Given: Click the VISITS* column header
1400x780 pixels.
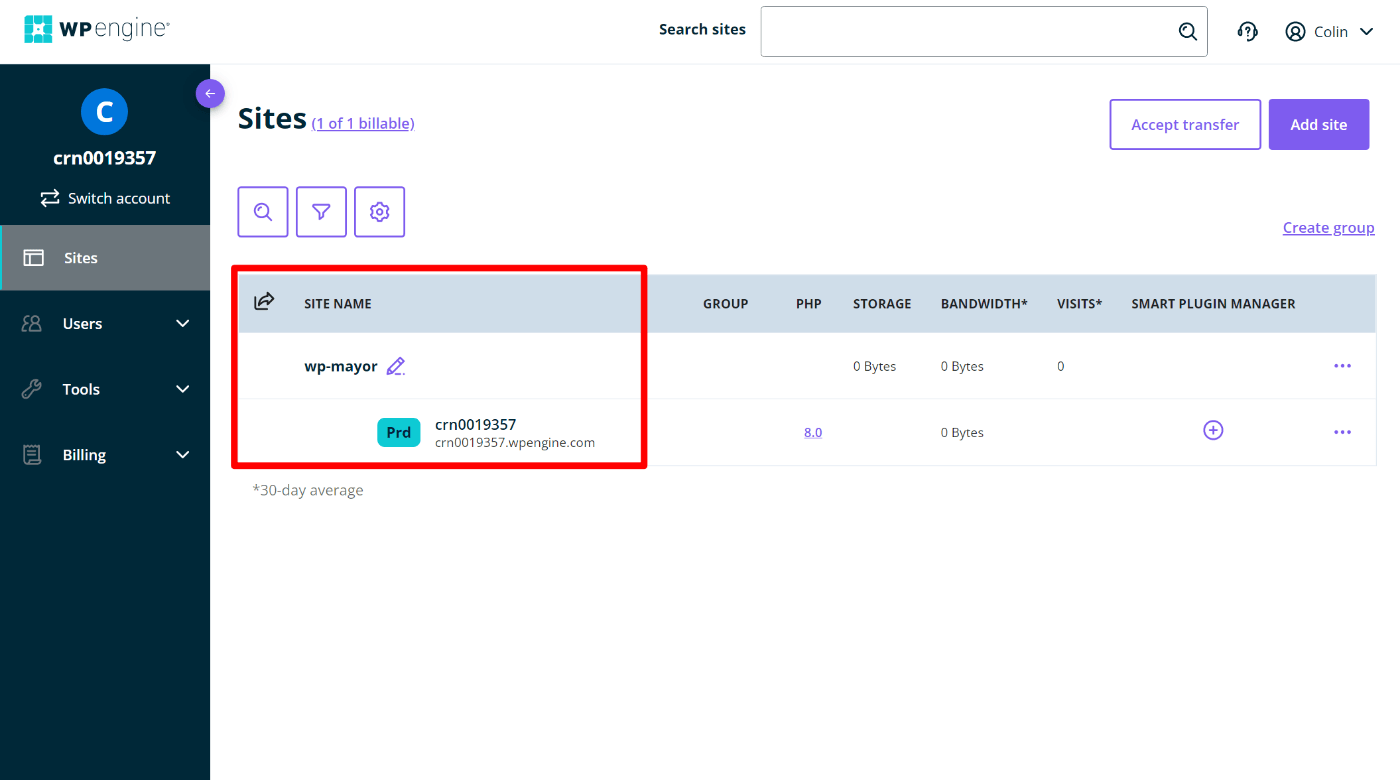Looking at the screenshot, I should click(x=1079, y=304).
